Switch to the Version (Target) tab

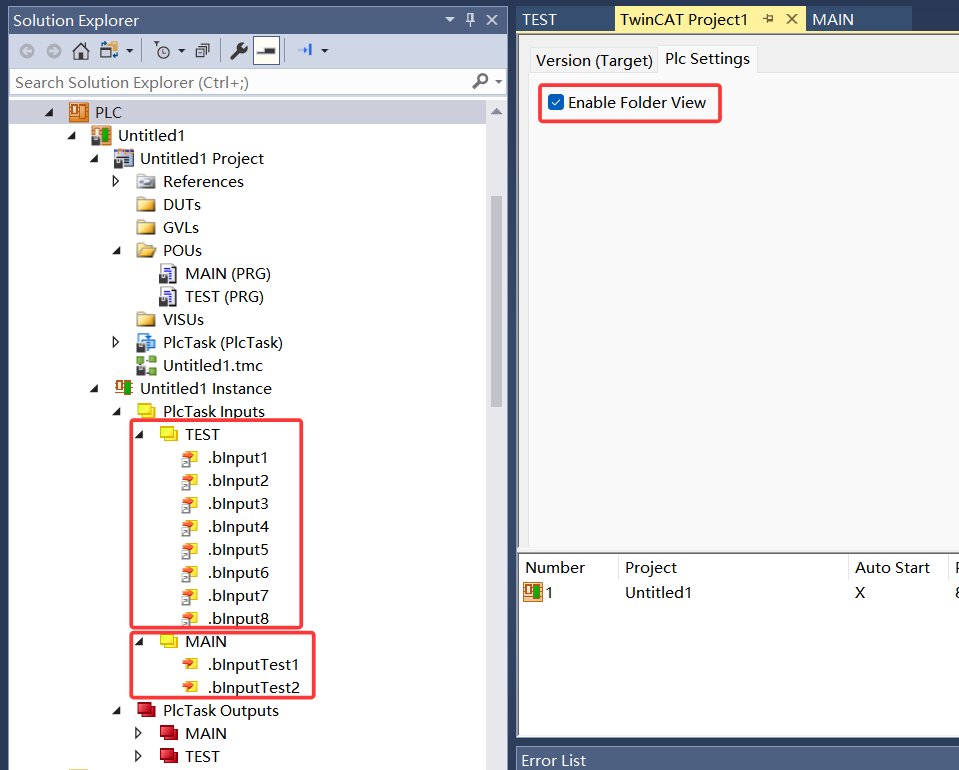[594, 60]
